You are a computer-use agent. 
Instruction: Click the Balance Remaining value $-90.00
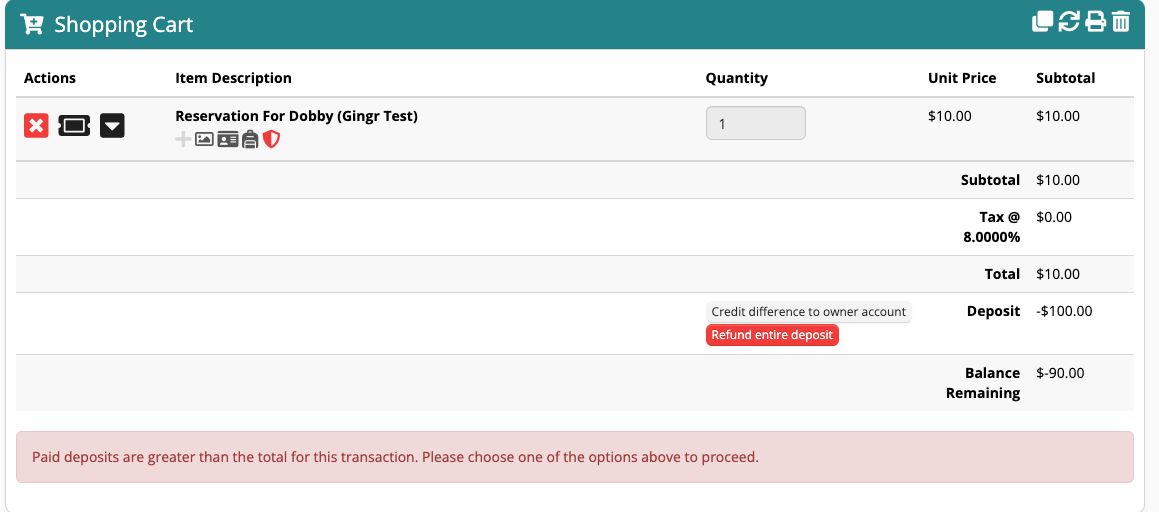1061,373
